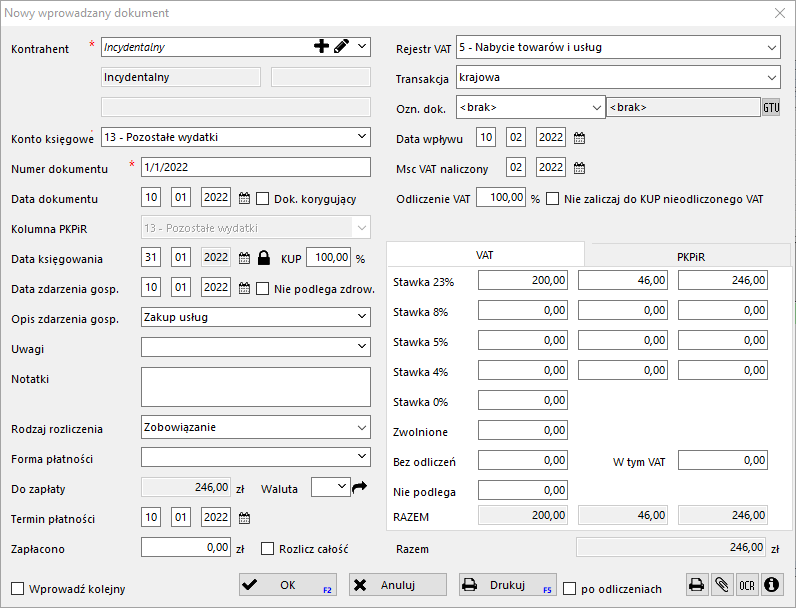
Task: Toggle Wprowadź kolejny checkbox
Action: tap(18, 589)
